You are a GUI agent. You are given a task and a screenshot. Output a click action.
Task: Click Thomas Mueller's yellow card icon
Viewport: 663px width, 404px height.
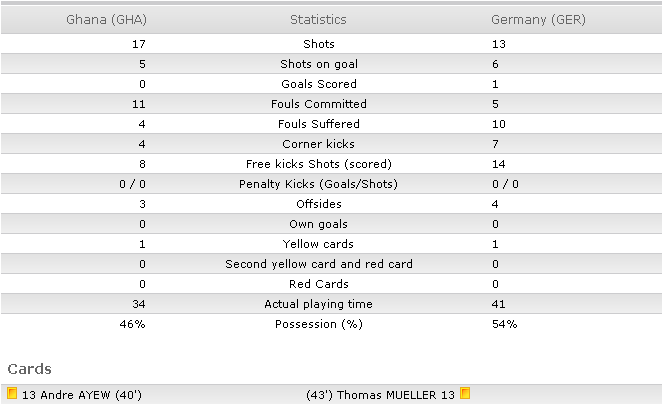tap(465, 393)
